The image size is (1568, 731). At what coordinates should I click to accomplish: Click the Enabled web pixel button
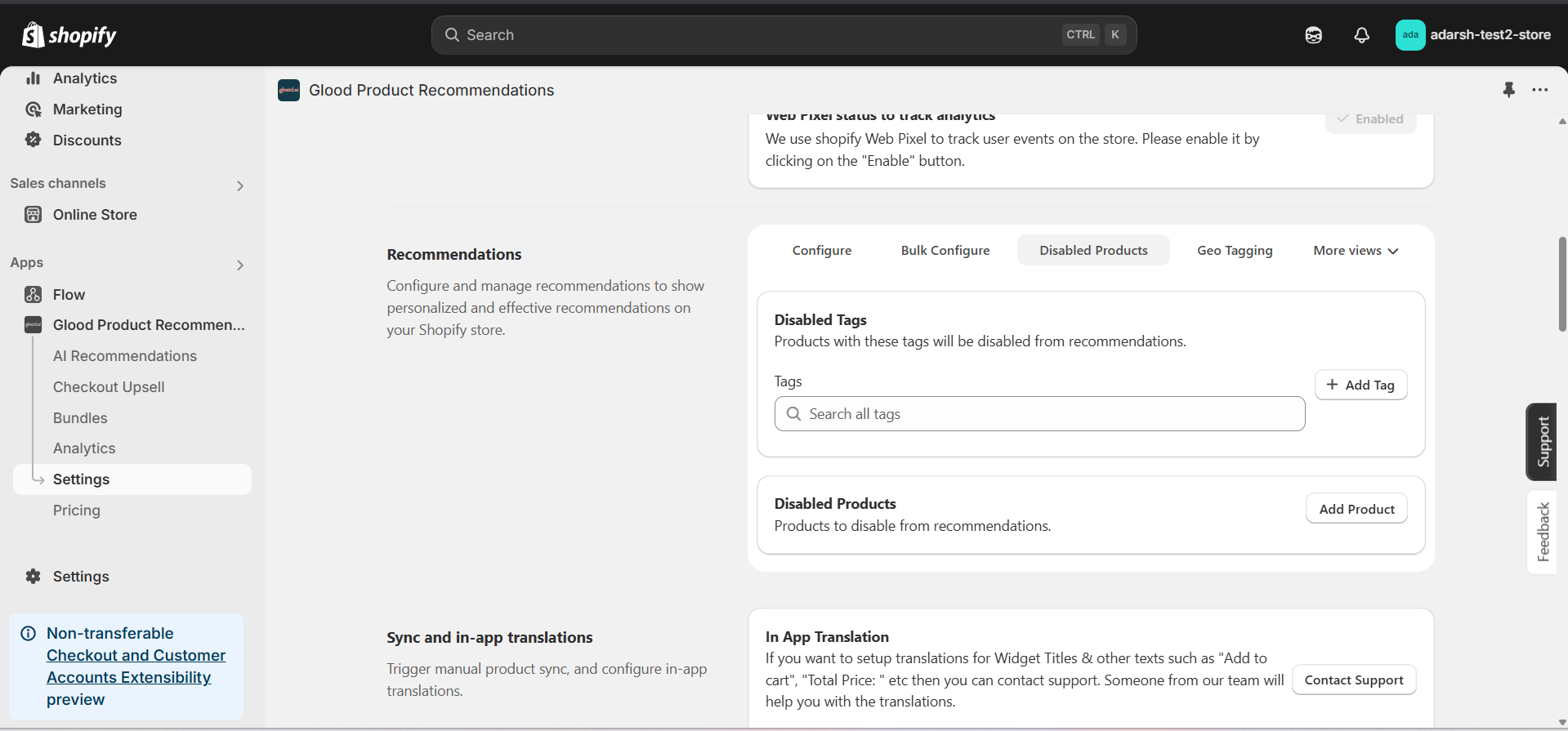pos(1370,119)
